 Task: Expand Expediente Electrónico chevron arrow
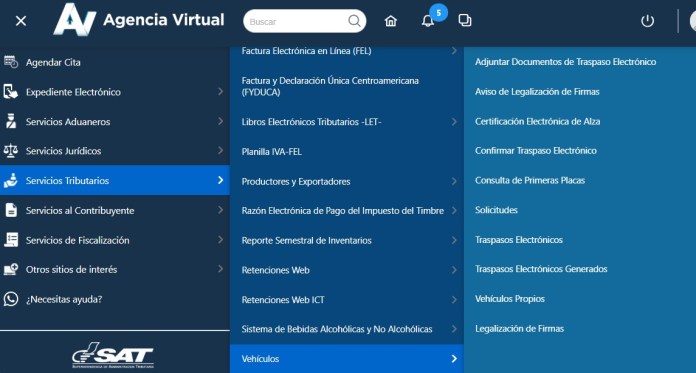tap(220, 91)
